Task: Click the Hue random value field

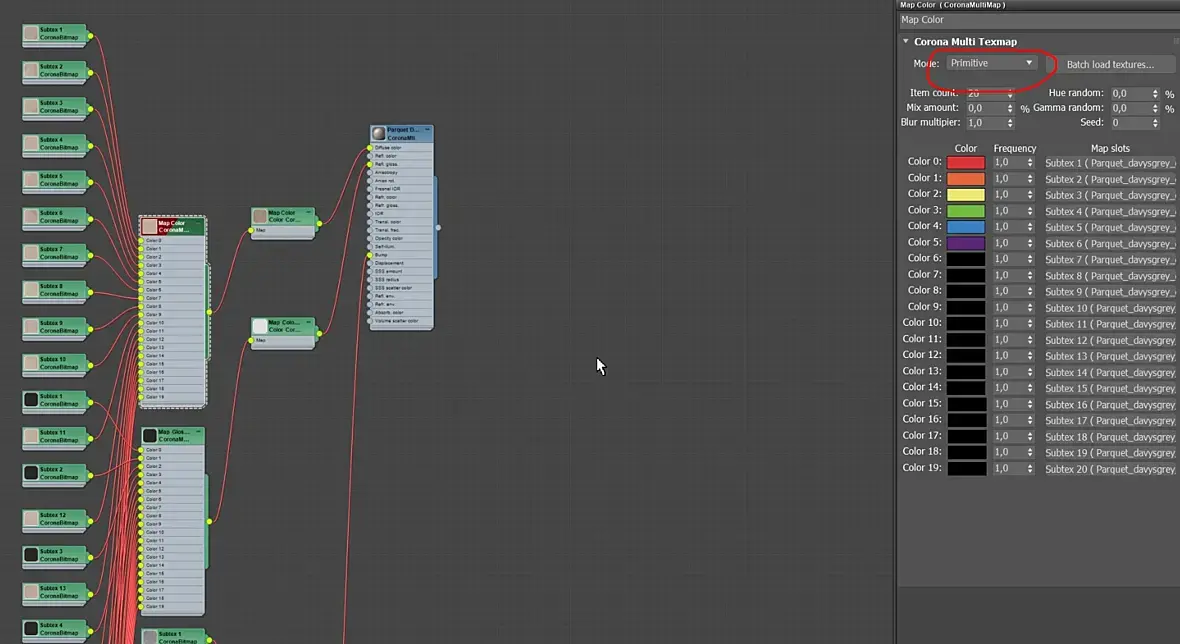Action: 1130,93
